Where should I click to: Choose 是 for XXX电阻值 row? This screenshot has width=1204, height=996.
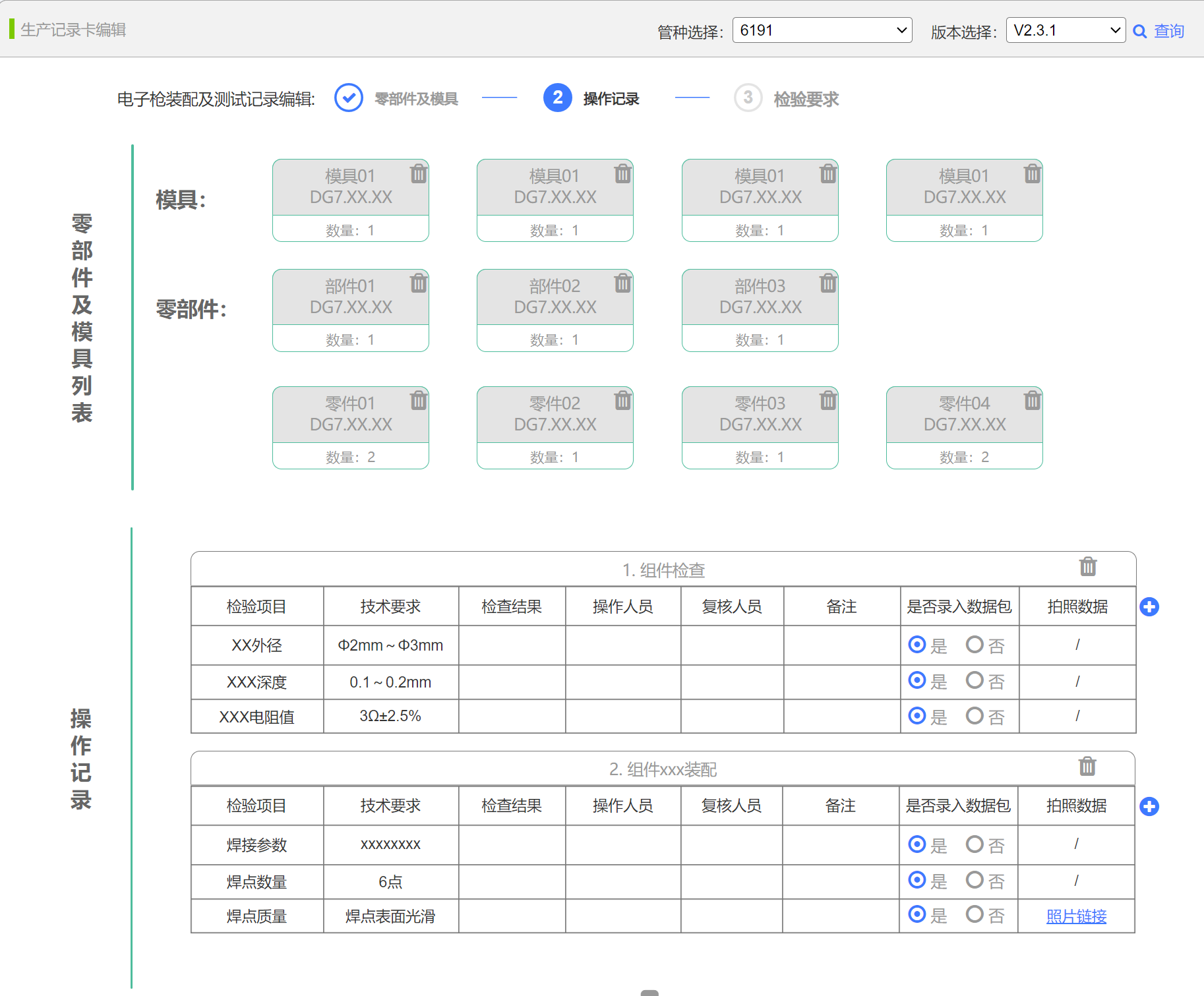(917, 716)
